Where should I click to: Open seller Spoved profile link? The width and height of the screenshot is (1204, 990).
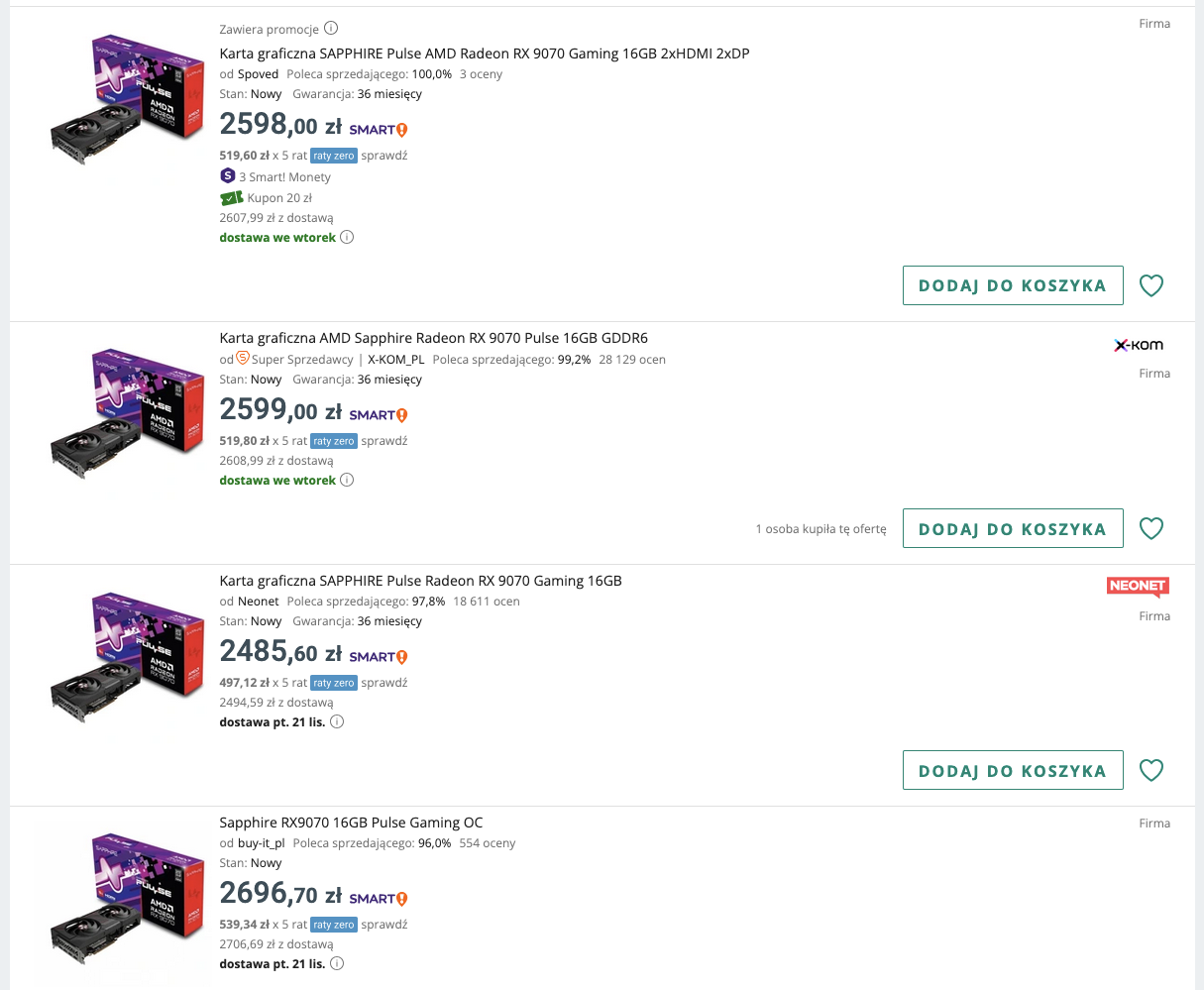pos(258,74)
